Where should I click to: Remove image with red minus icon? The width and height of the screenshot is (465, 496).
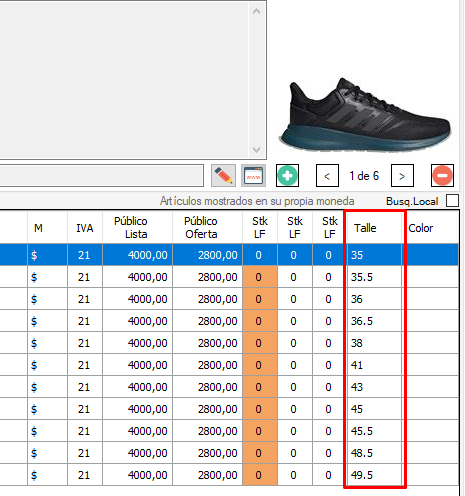442,175
